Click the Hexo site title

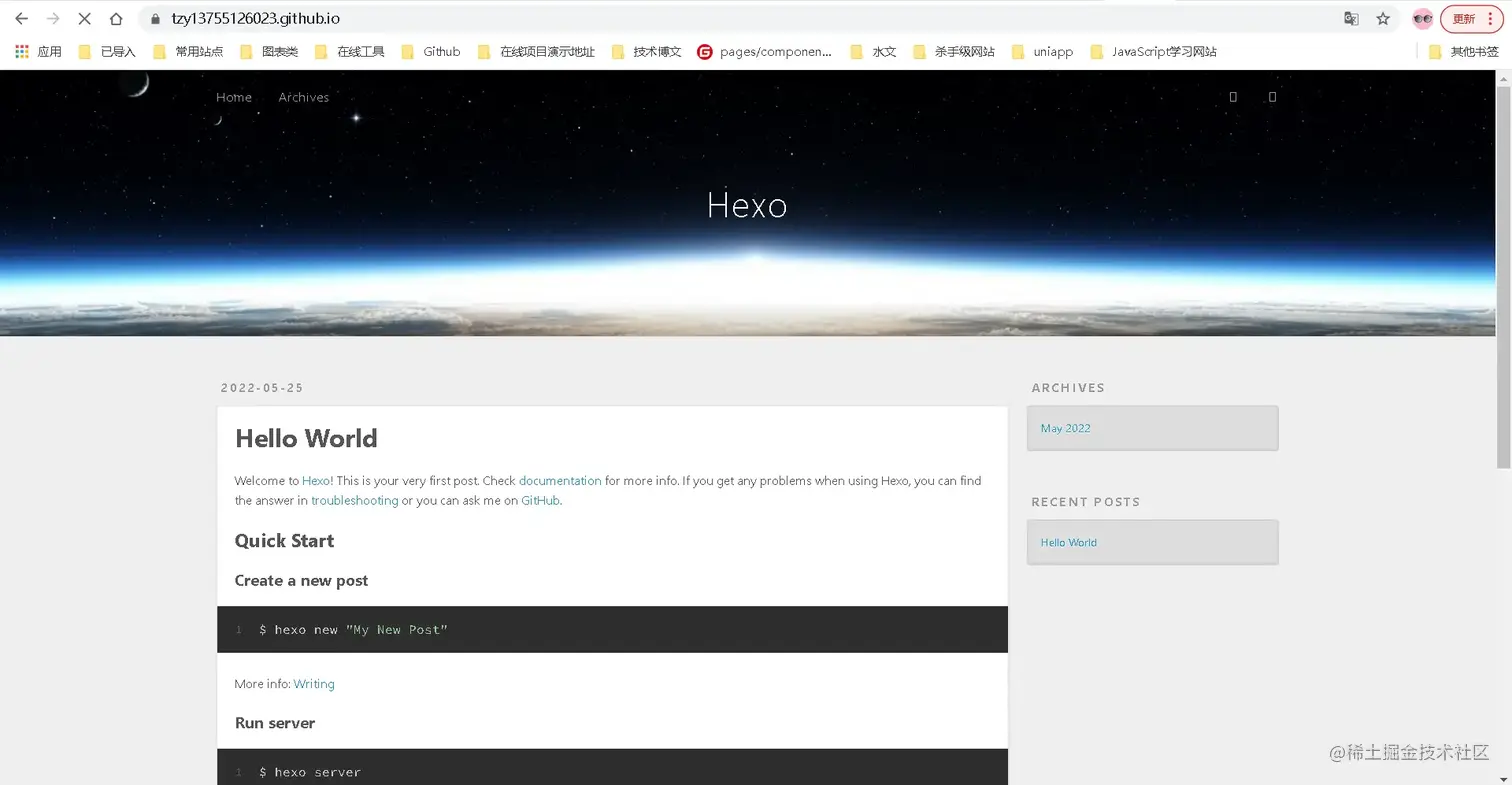coord(747,205)
